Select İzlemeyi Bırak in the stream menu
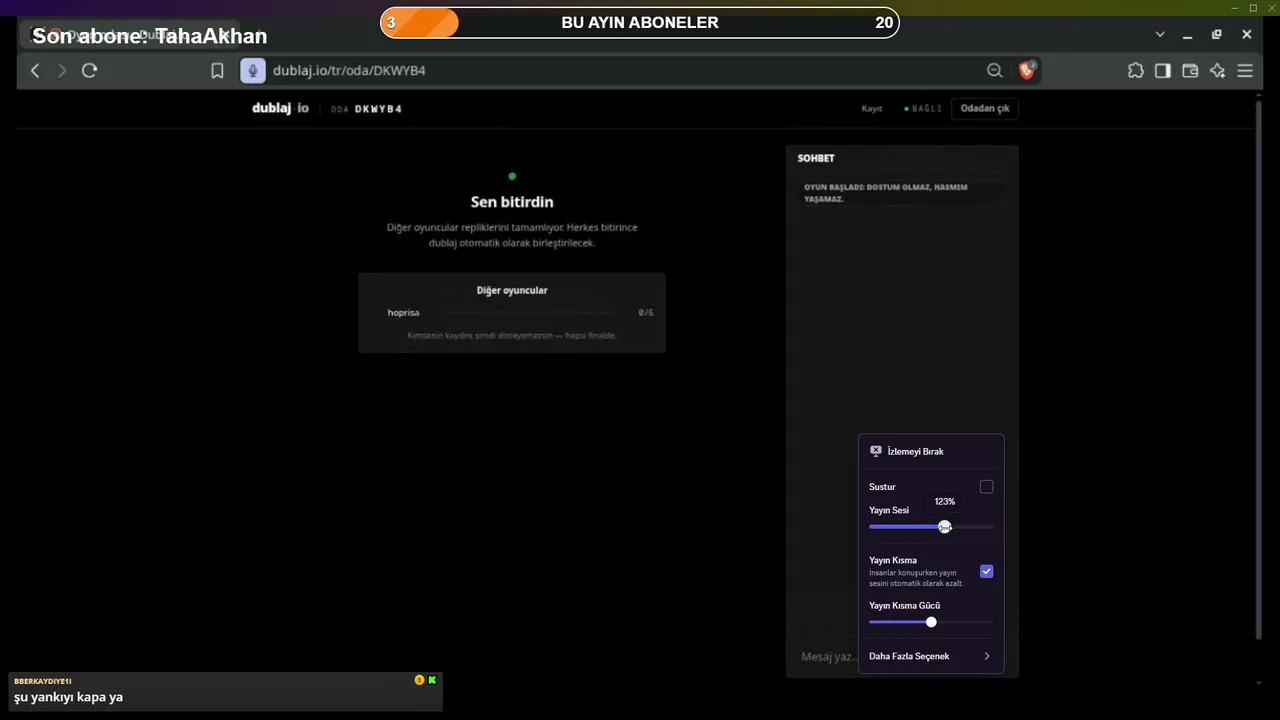This screenshot has width=1280, height=720. coord(931,451)
